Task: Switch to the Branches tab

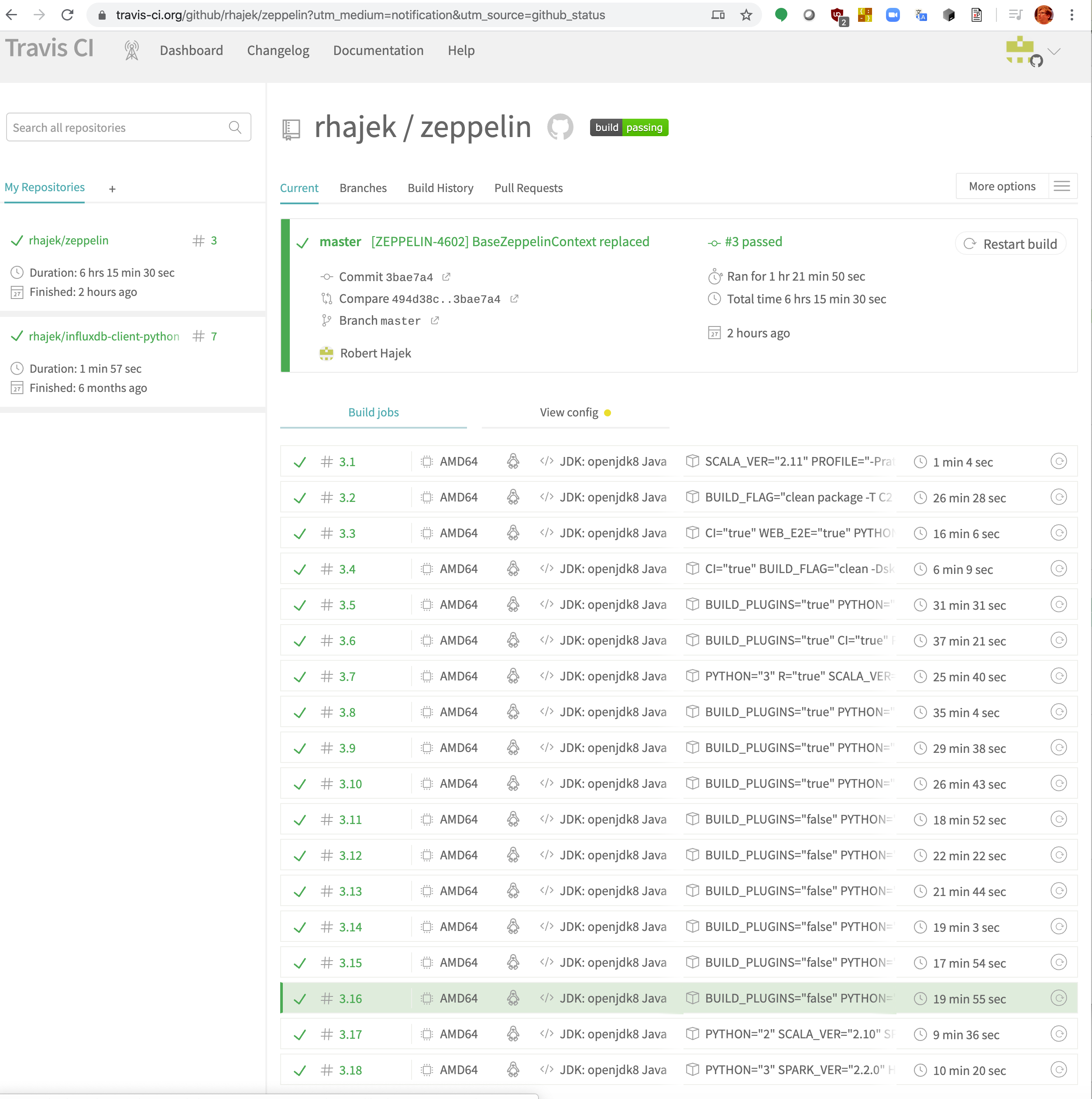Action: pyautogui.click(x=363, y=188)
